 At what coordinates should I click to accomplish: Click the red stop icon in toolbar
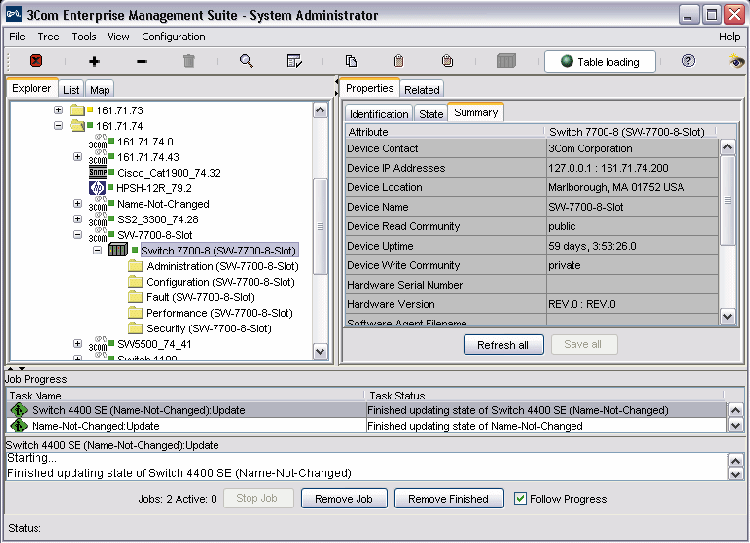(36, 61)
